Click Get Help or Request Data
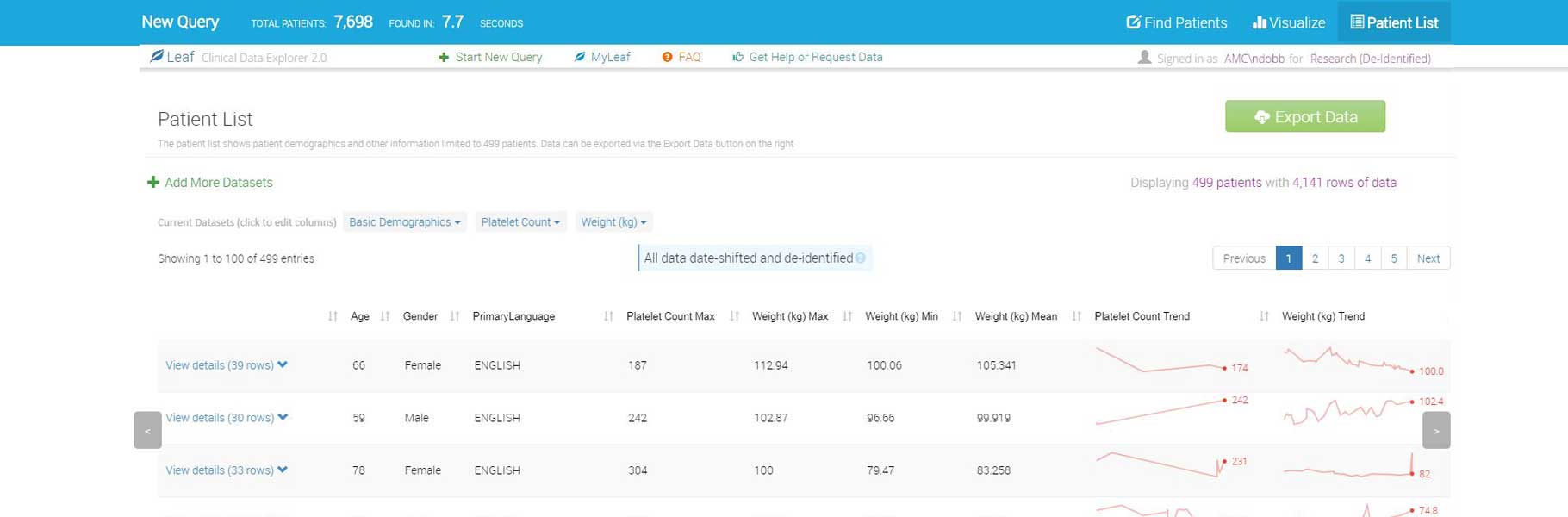 [807, 57]
